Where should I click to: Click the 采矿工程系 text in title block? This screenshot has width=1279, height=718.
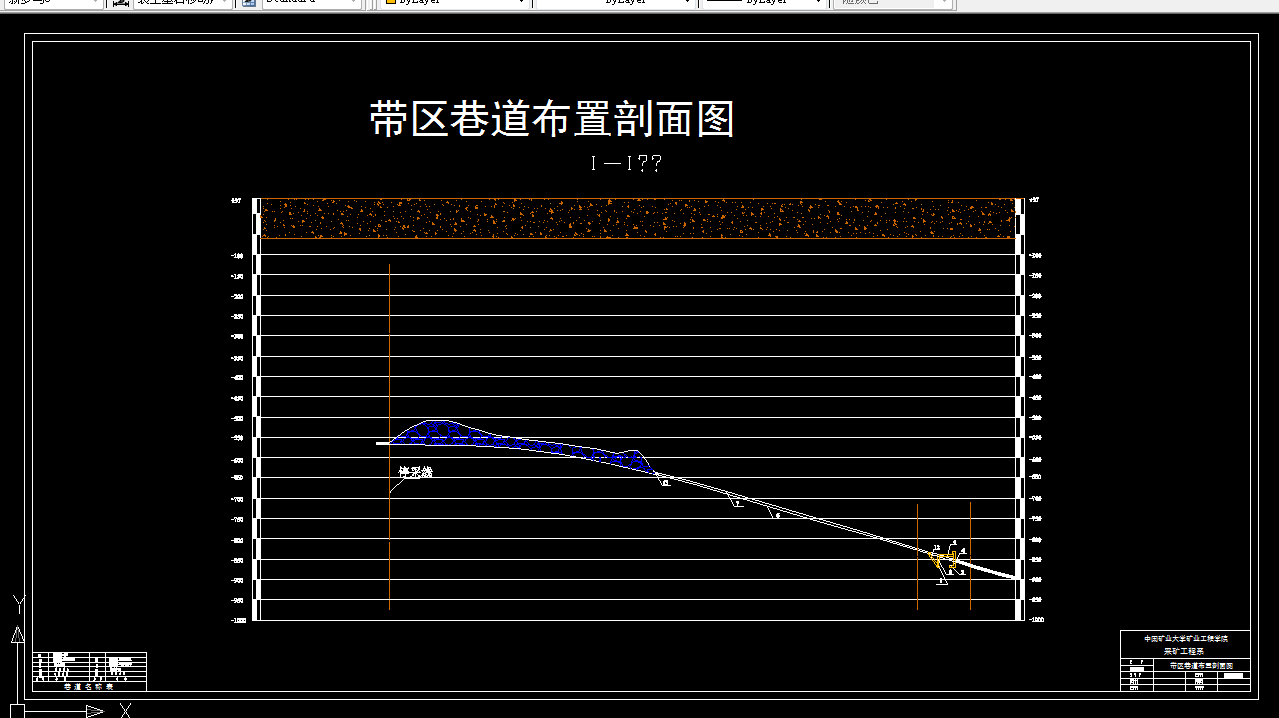pos(1185,651)
